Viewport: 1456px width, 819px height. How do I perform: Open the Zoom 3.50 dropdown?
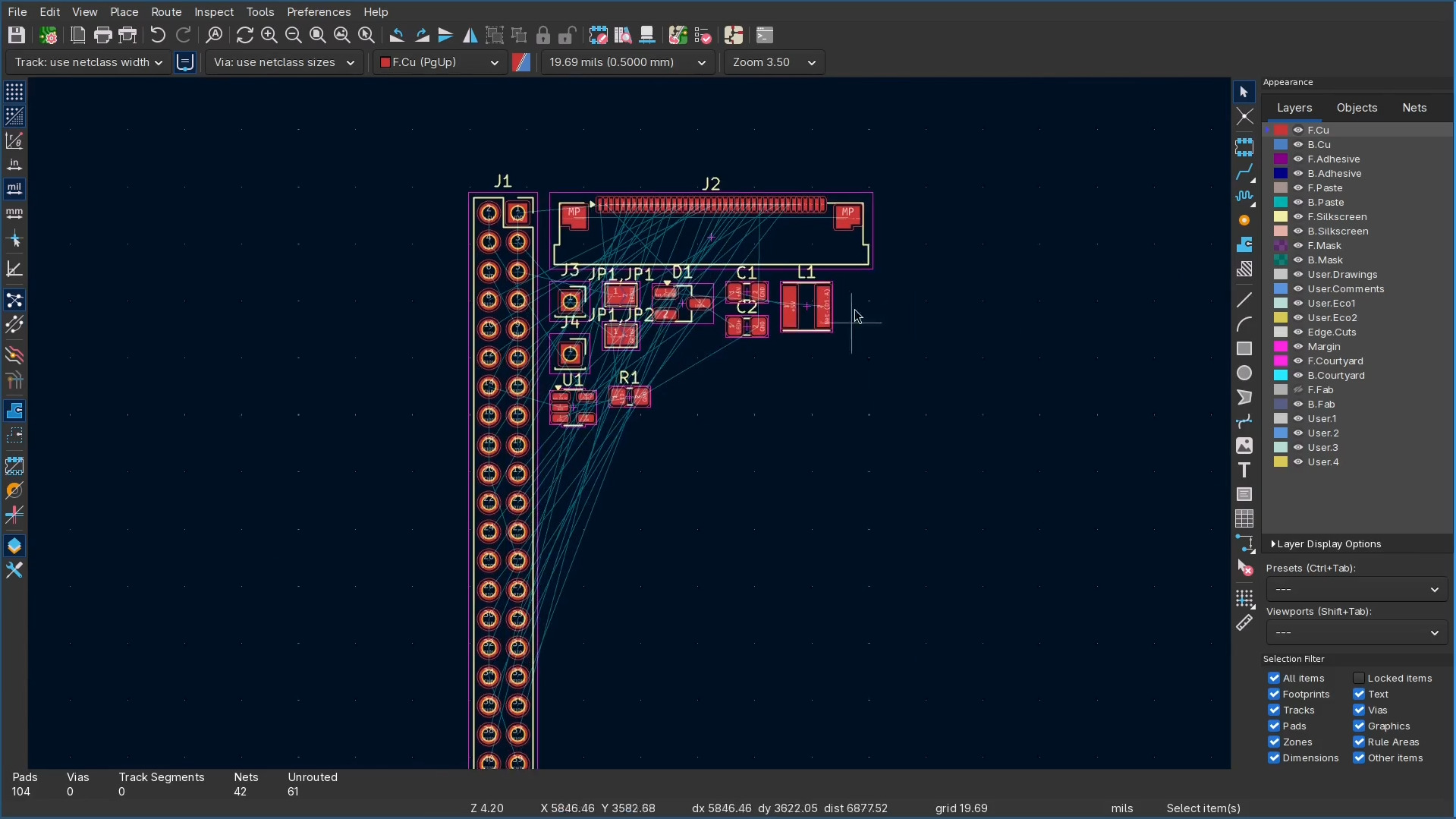(774, 62)
